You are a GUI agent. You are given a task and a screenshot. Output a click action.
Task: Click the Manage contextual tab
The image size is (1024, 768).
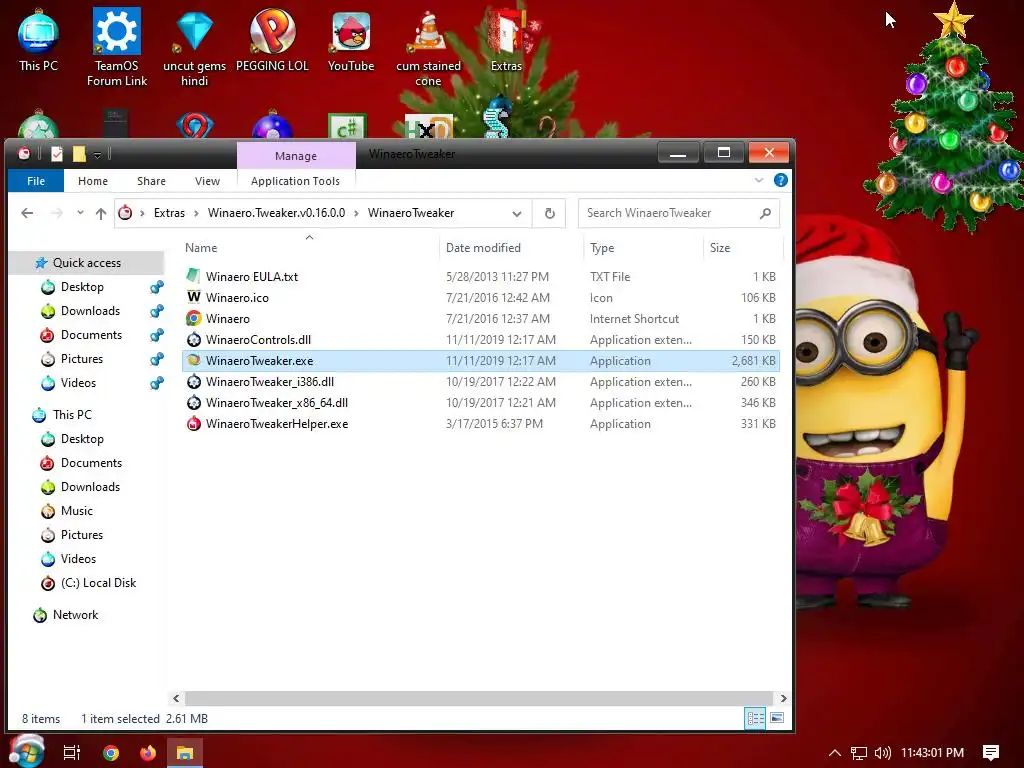coord(296,156)
